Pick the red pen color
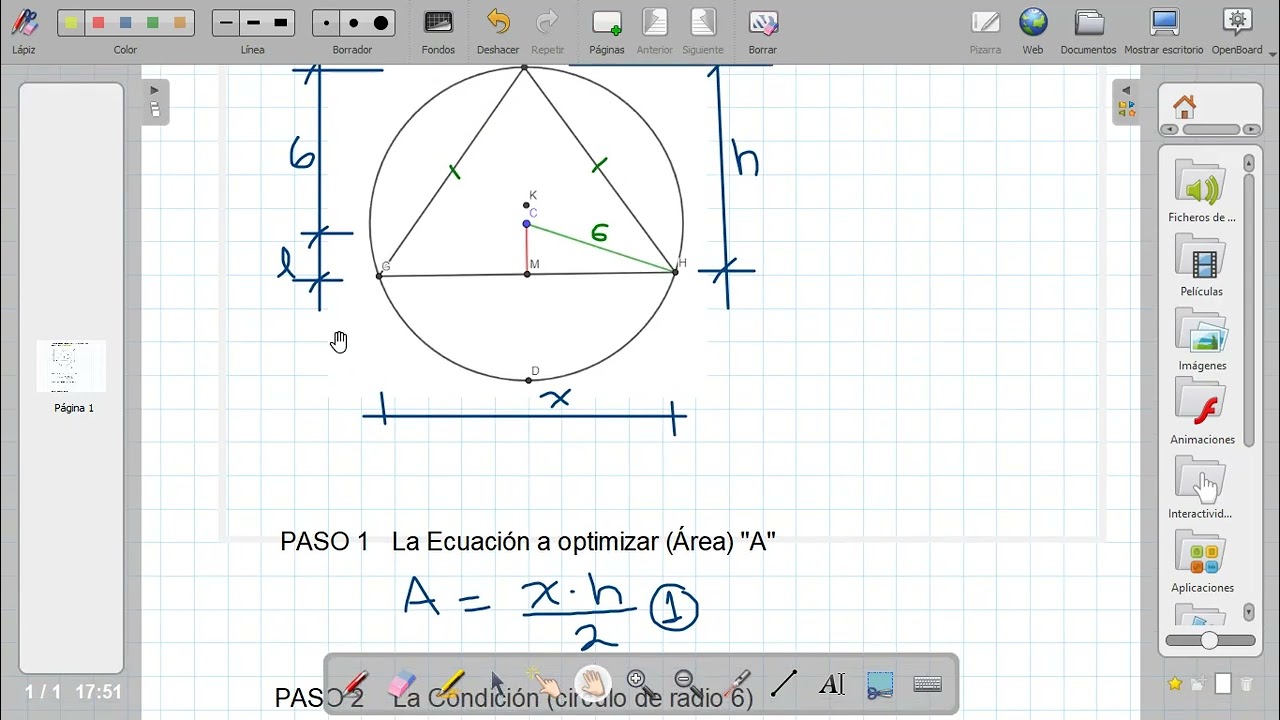 [x=98, y=23]
